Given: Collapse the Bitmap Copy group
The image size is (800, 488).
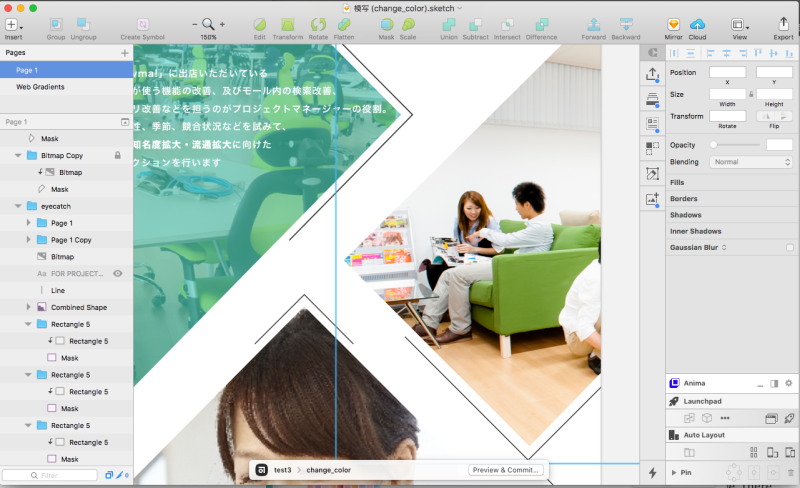Looking at the screenshot, I should pyautogui.click(x=18, y=155).
